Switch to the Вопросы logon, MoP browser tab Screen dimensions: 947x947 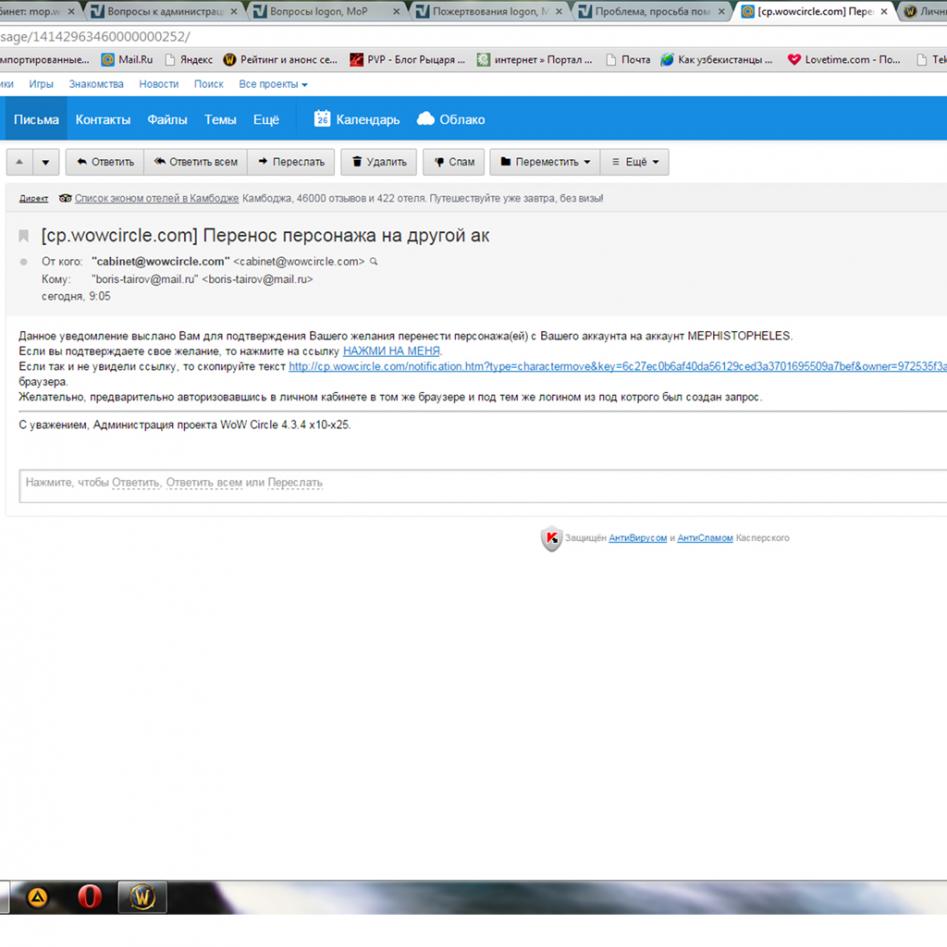[x=328, y=12]
